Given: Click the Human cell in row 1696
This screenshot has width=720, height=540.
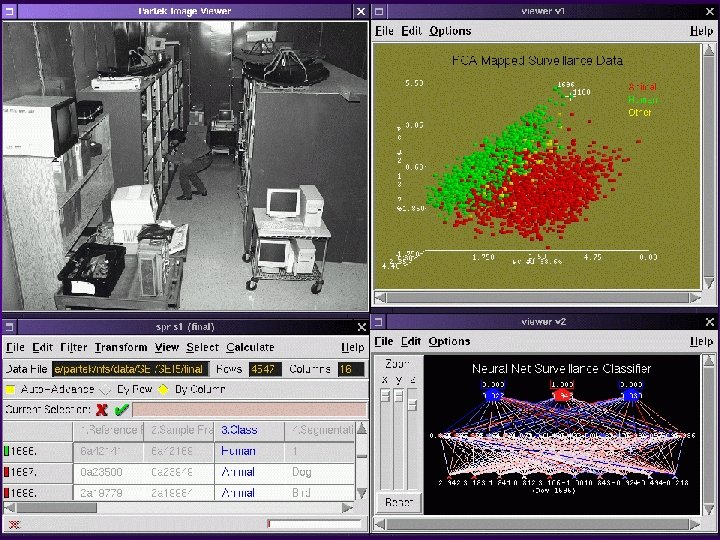Looking at the screenshot, I should 249,451.
